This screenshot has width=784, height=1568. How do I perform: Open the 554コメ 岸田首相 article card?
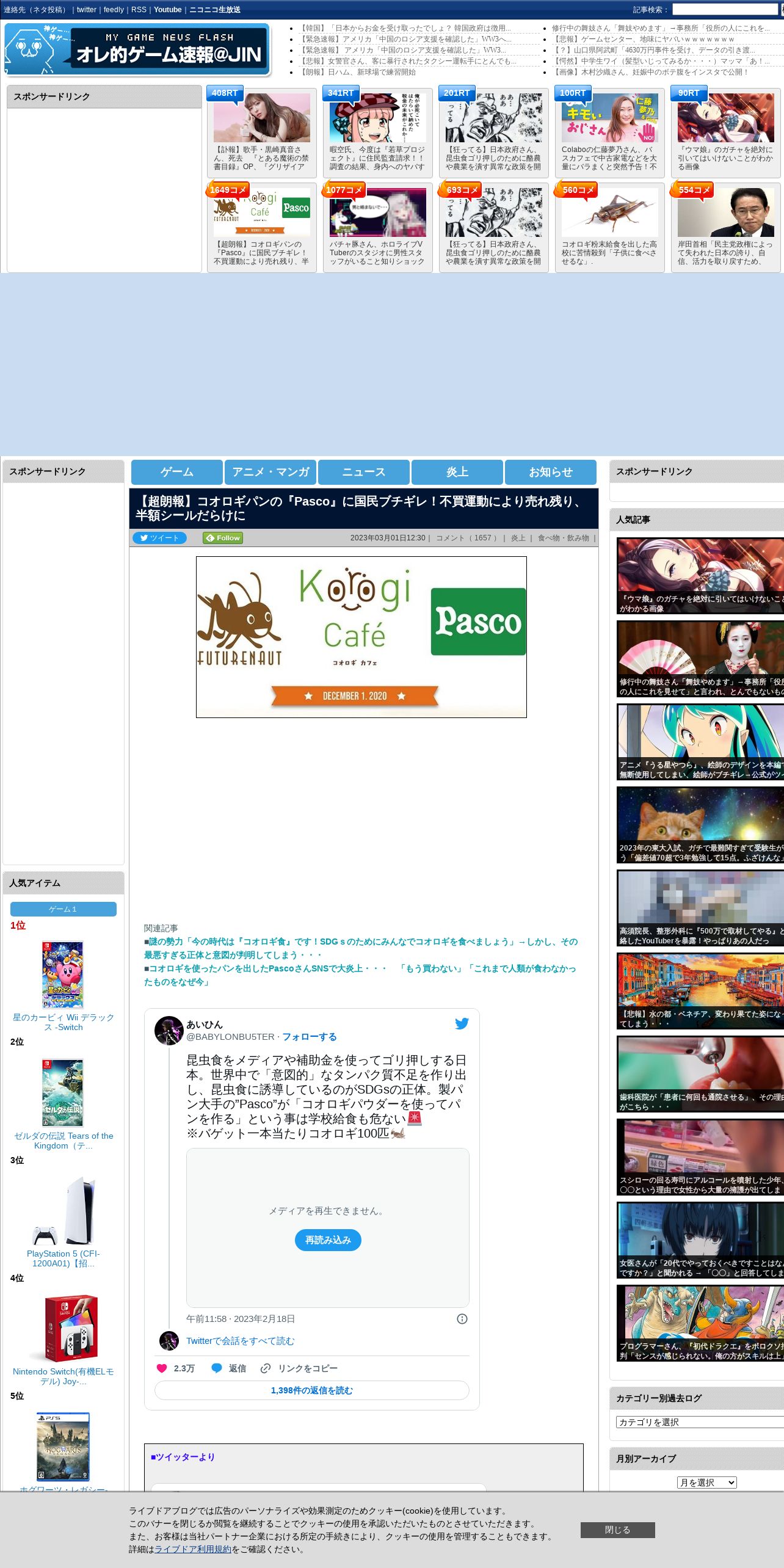726,227
